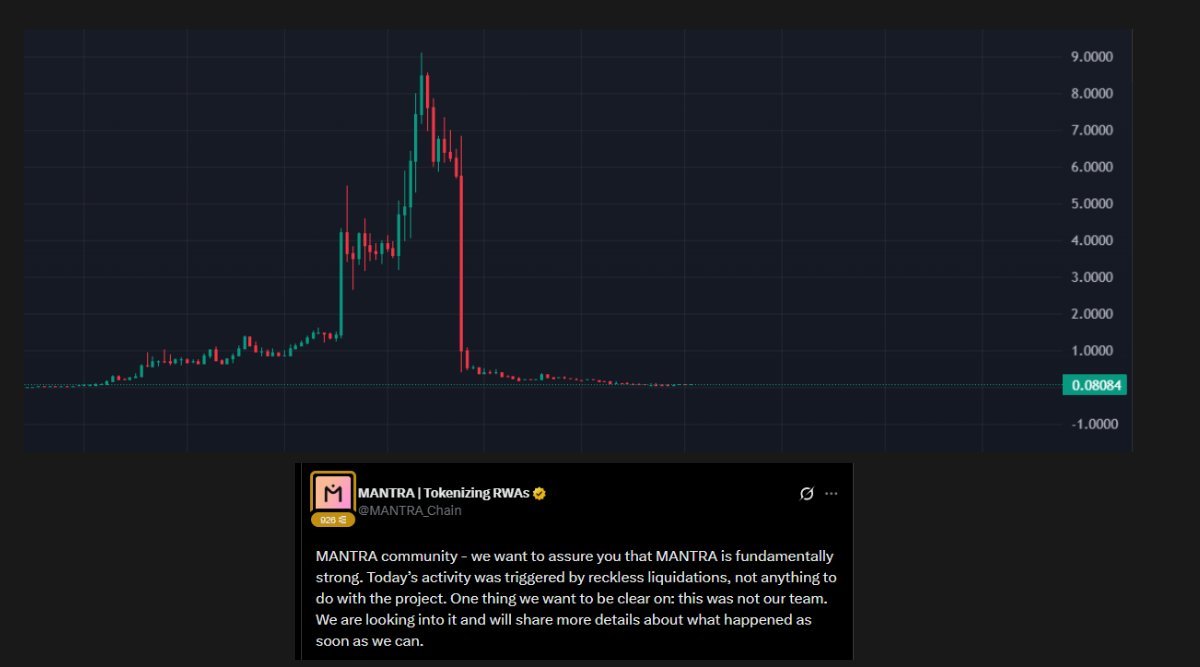Click the tall red crash candlestick
1200x667 pixels.
pos(461,260)
